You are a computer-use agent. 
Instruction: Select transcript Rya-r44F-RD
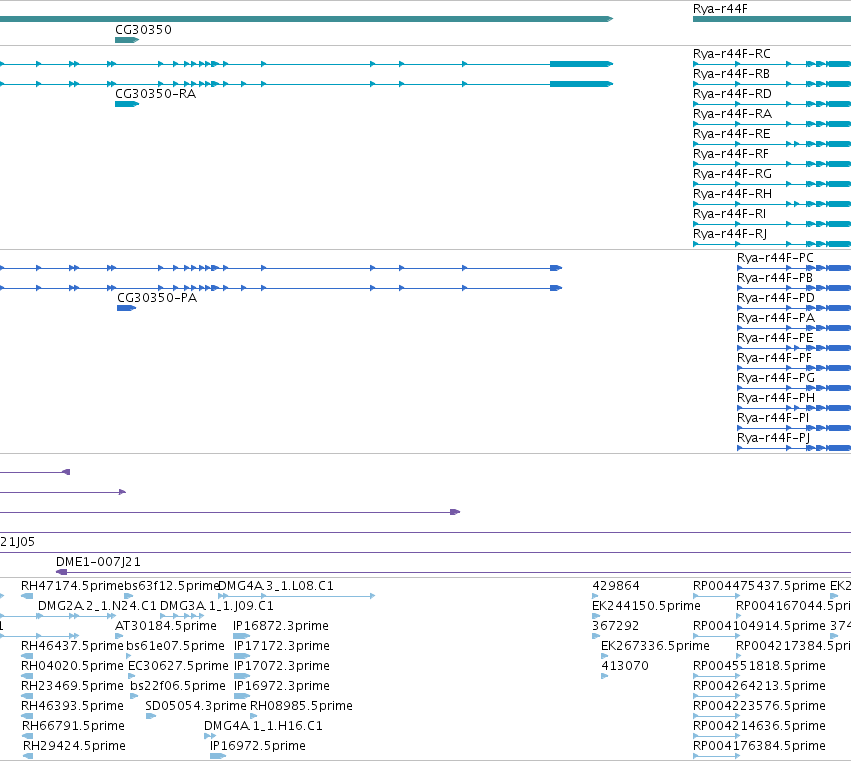(x=732, y=94)
